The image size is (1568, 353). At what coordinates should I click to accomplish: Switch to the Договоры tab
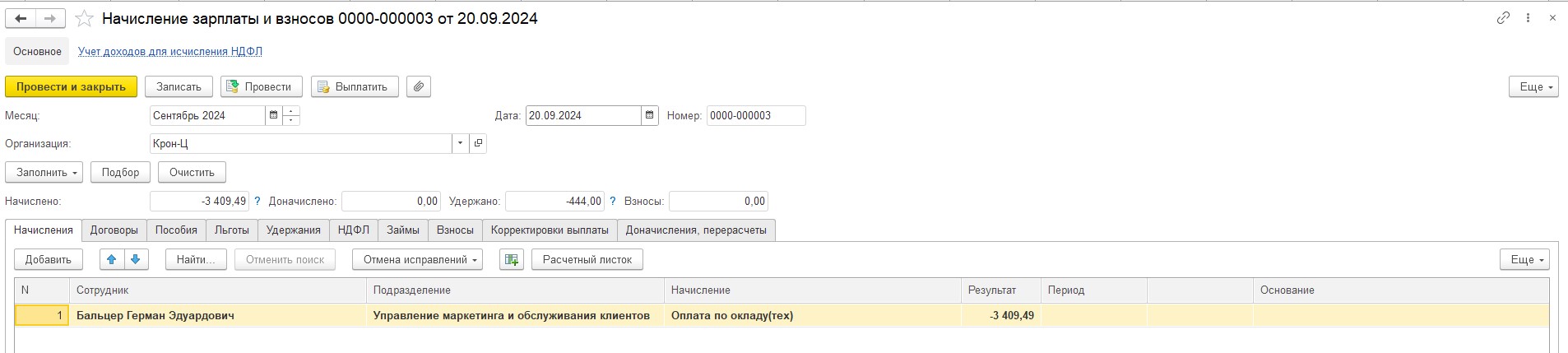[114, 230]
